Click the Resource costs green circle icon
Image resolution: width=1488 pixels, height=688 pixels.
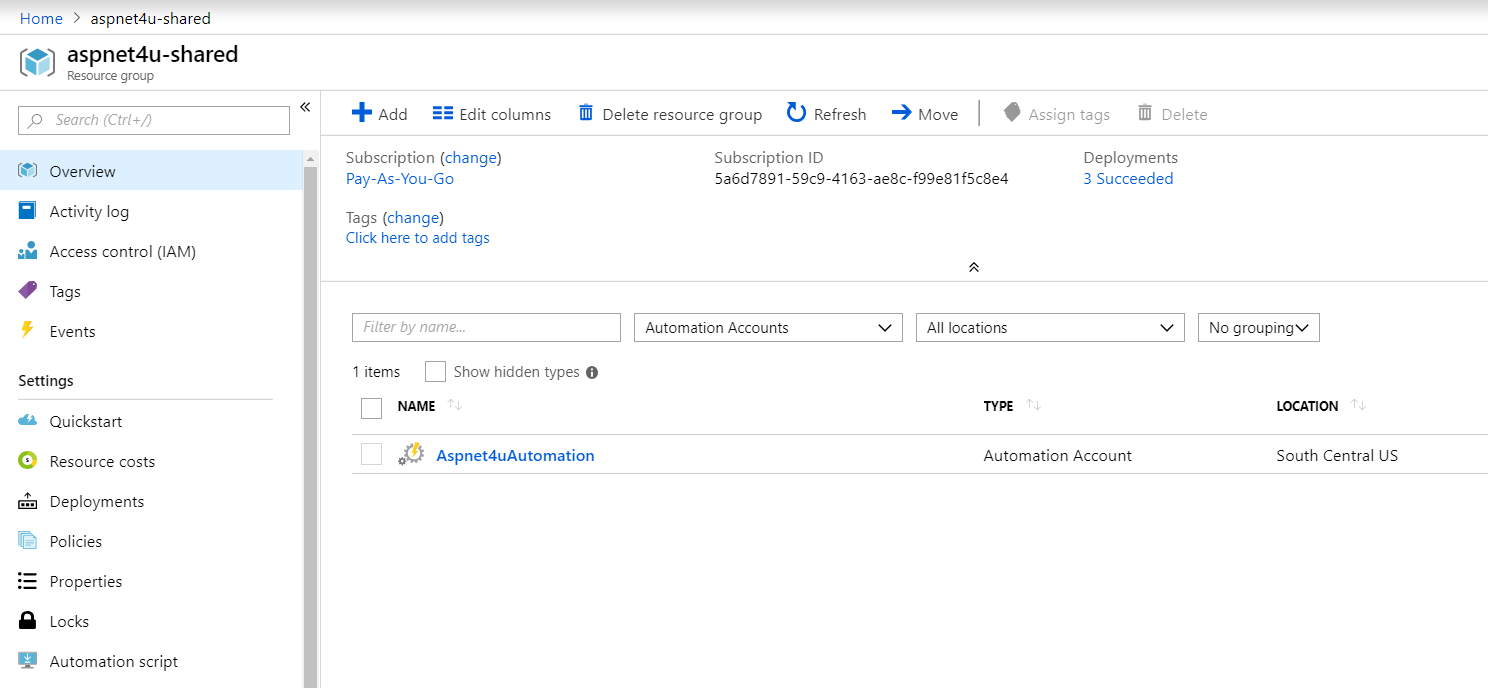point(28,461)
